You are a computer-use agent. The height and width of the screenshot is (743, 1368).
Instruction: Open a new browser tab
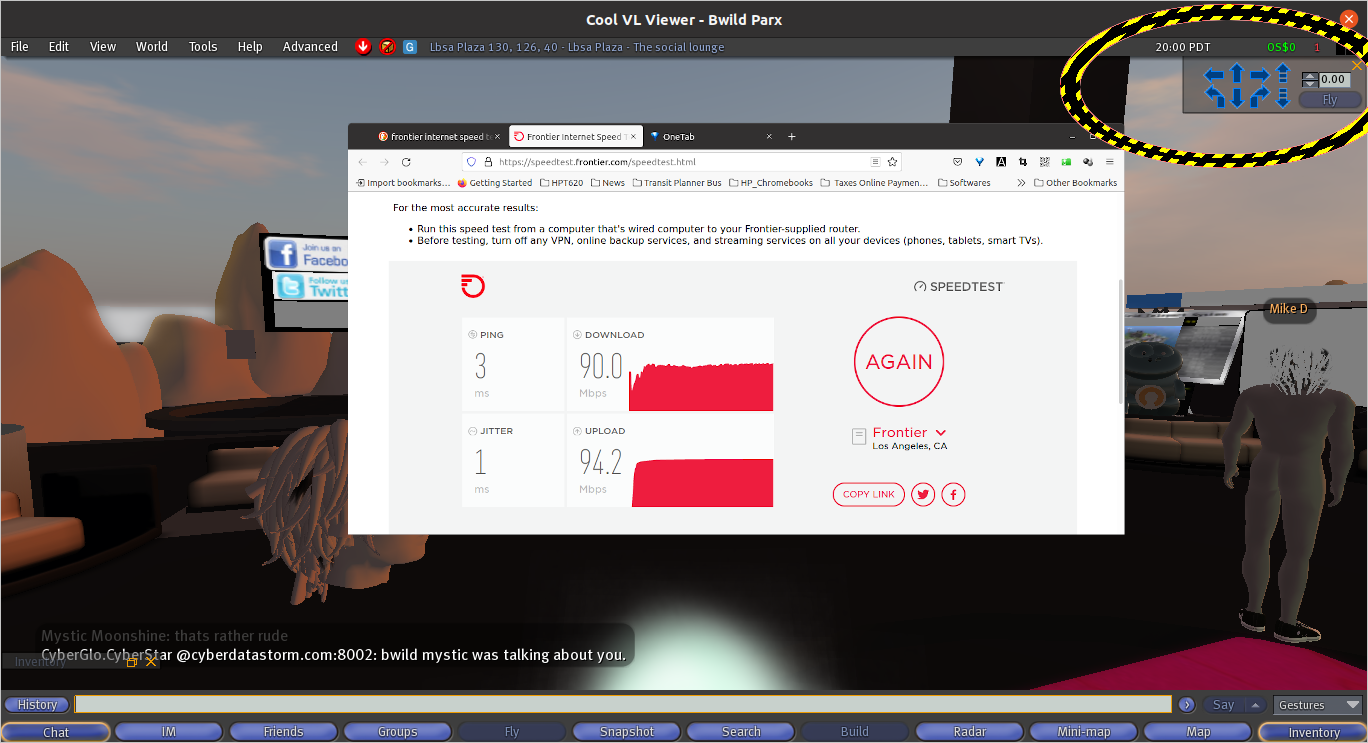(x=791, y=137)
